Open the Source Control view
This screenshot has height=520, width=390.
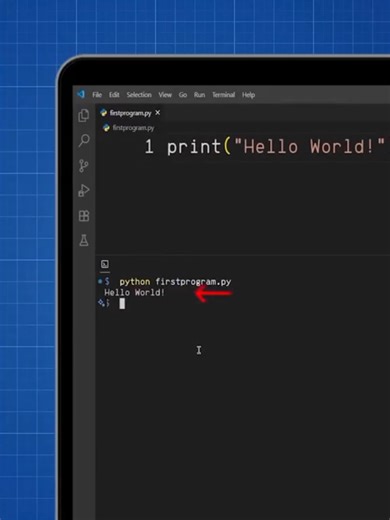84,166
